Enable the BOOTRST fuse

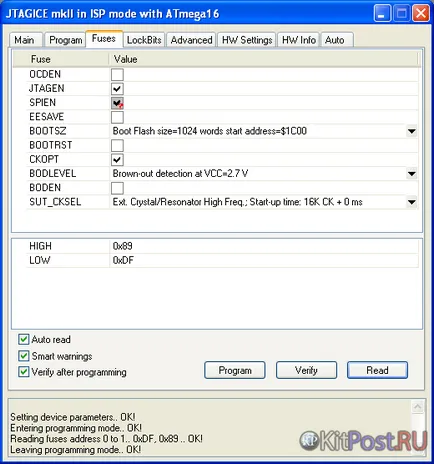coord(117,145)
